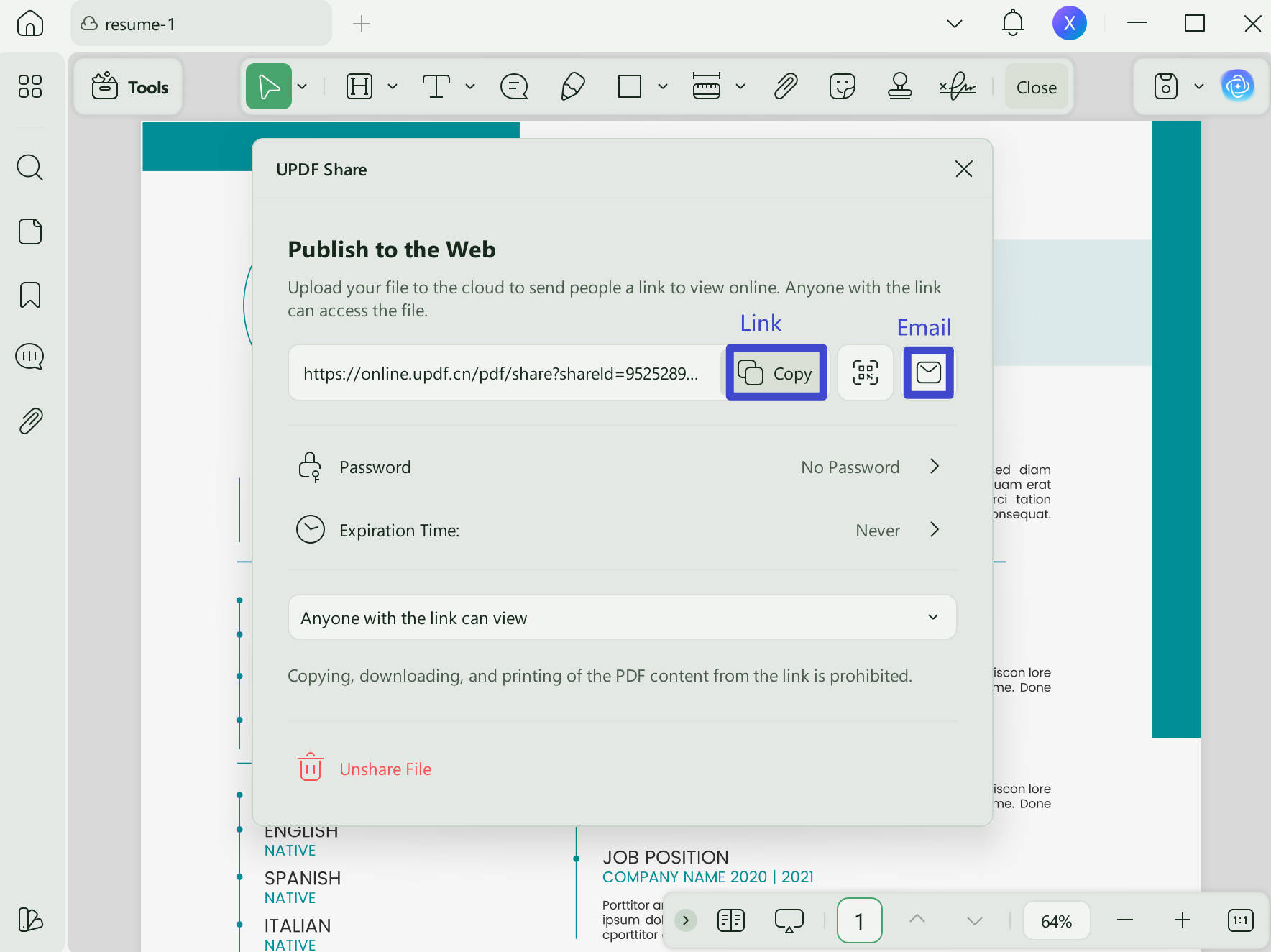The width and height of the screenshot is (1271, 952).
Task: Open the page panel icon in sidebar
Action: [30, 232]
